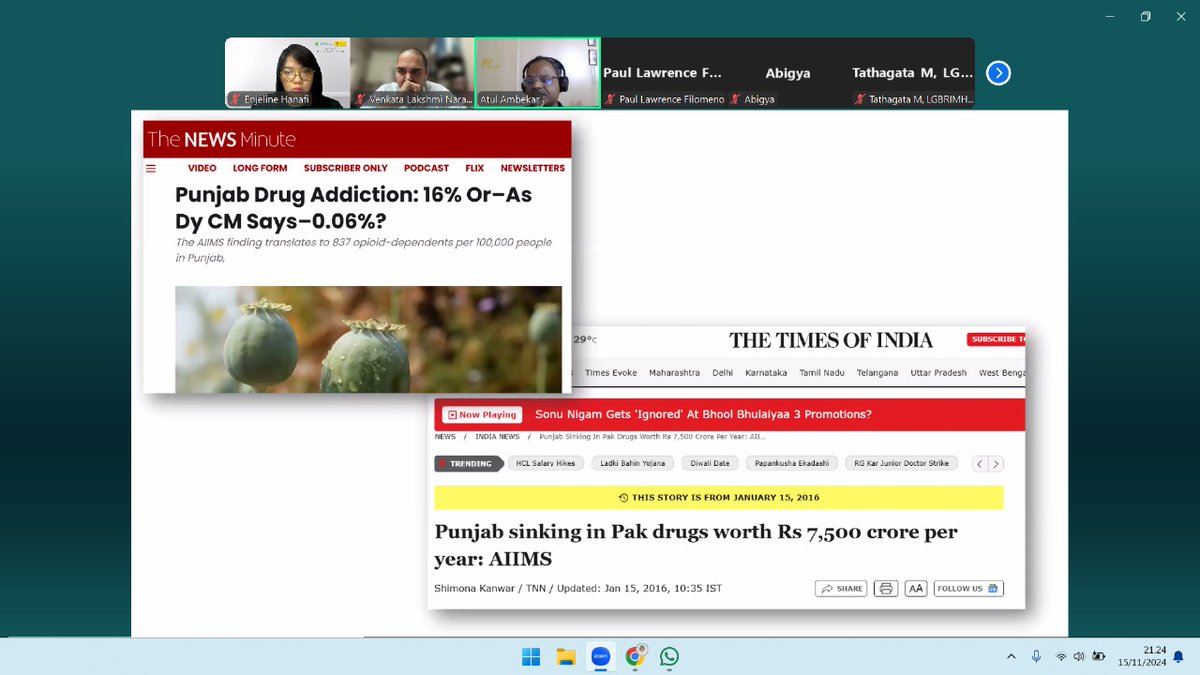Viewport: 1200px width, 675px height.
Task: Click the FOLLOW US button
Action: tap(969, 588)
